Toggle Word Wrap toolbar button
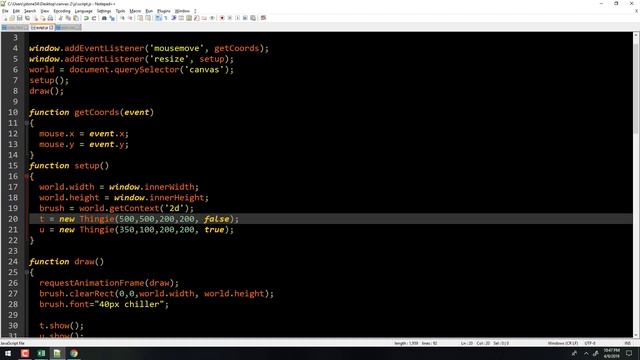Image resolution: width=640 pixels, height=360 pixels. point(158,18)
